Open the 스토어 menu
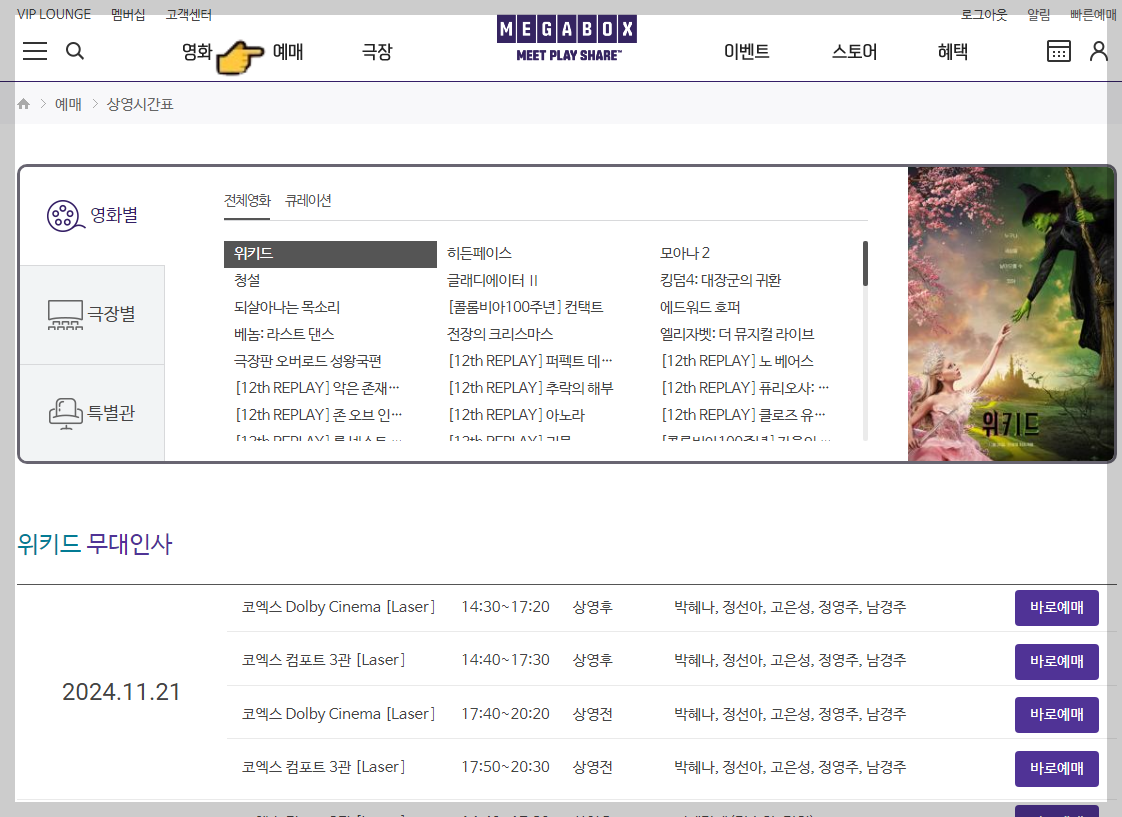The height and width of the screenshot is (817, 1122). [x=854, y=52]
